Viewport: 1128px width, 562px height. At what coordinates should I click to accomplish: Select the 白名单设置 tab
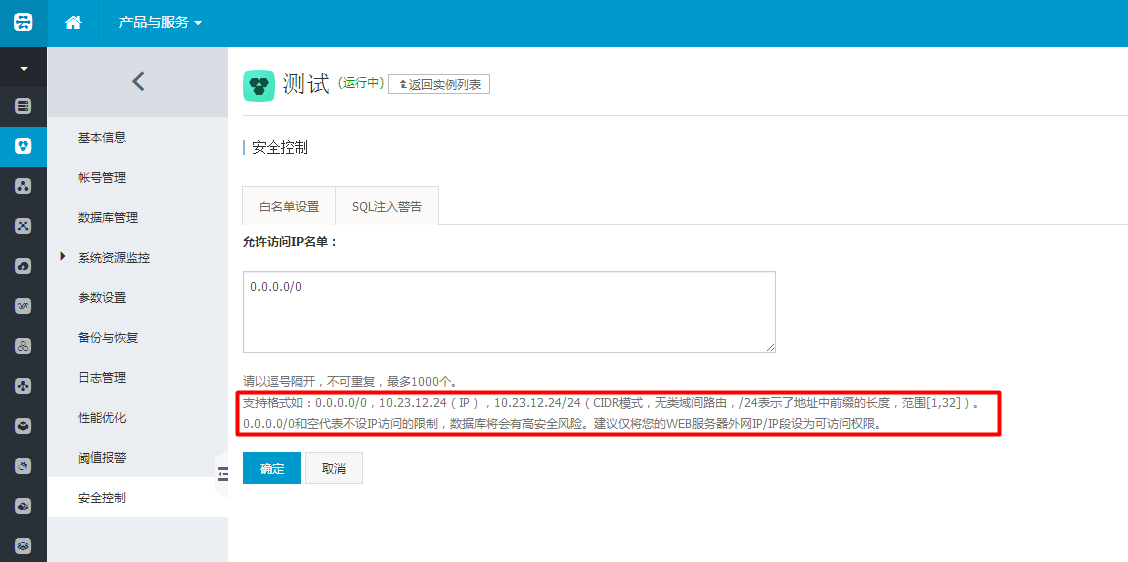(x=289, y=207)
